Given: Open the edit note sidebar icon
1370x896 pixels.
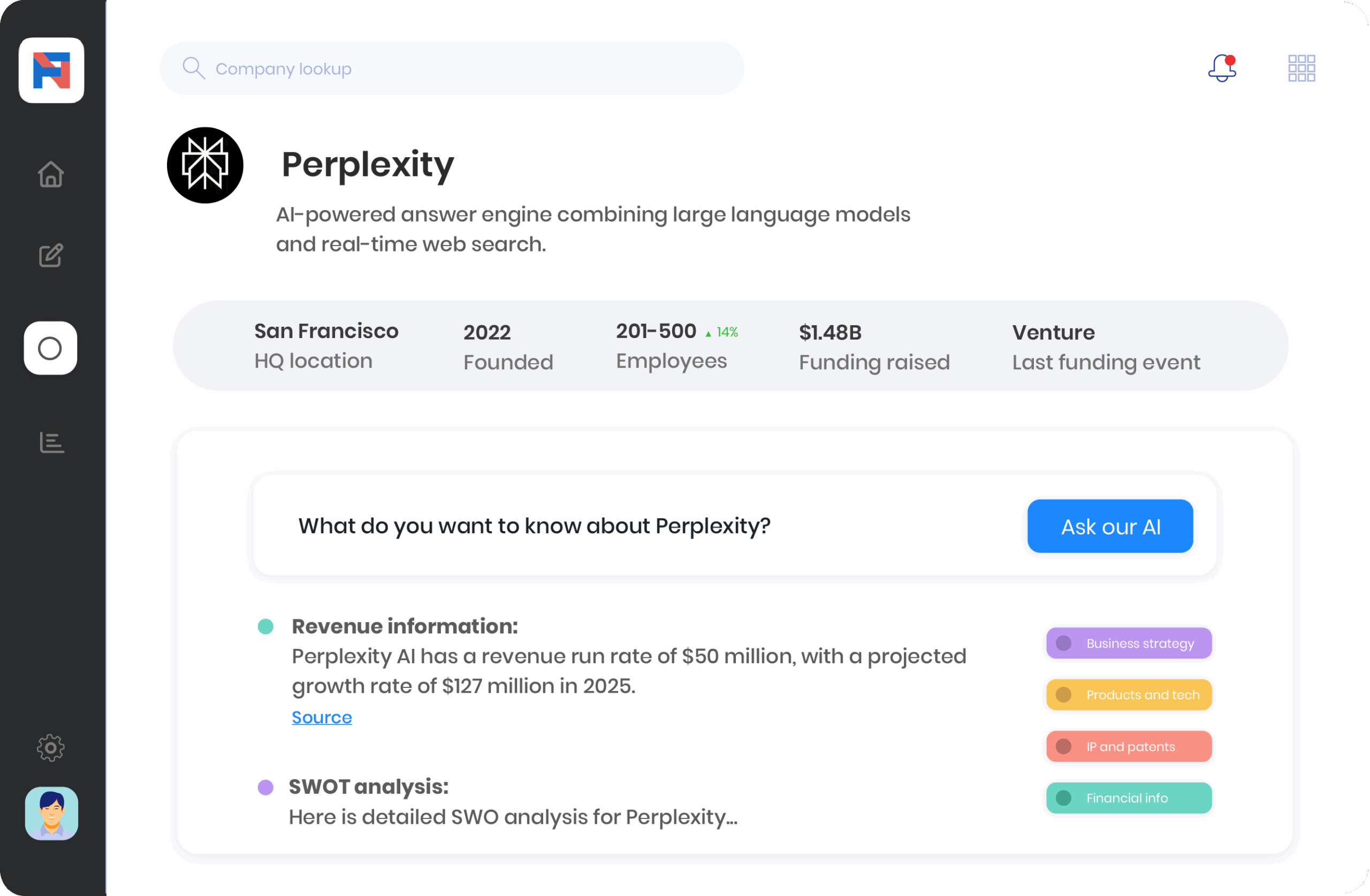Looking at the screenshot, I should [51, 256].
